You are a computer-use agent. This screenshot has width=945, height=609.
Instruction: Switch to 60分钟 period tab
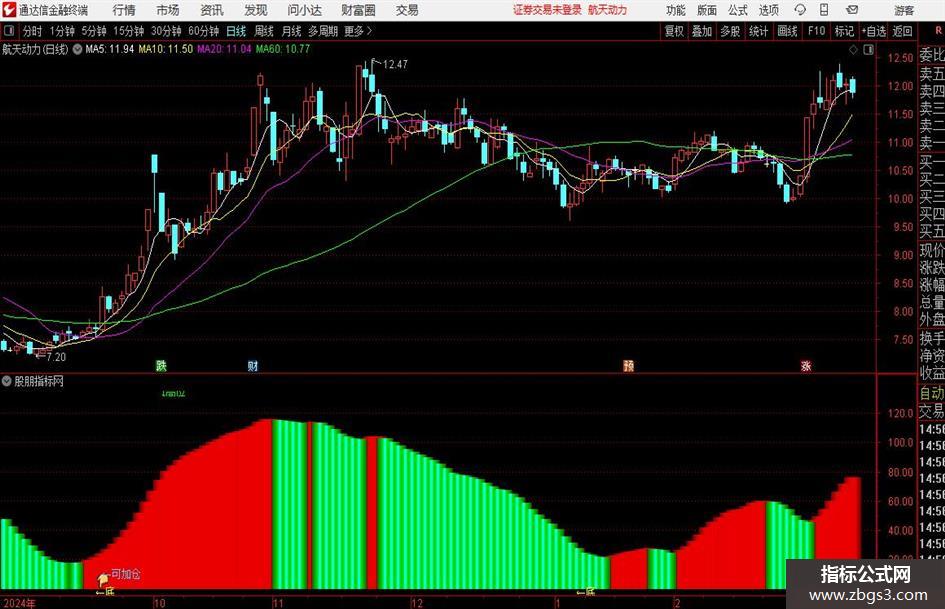tap(204, 31)
